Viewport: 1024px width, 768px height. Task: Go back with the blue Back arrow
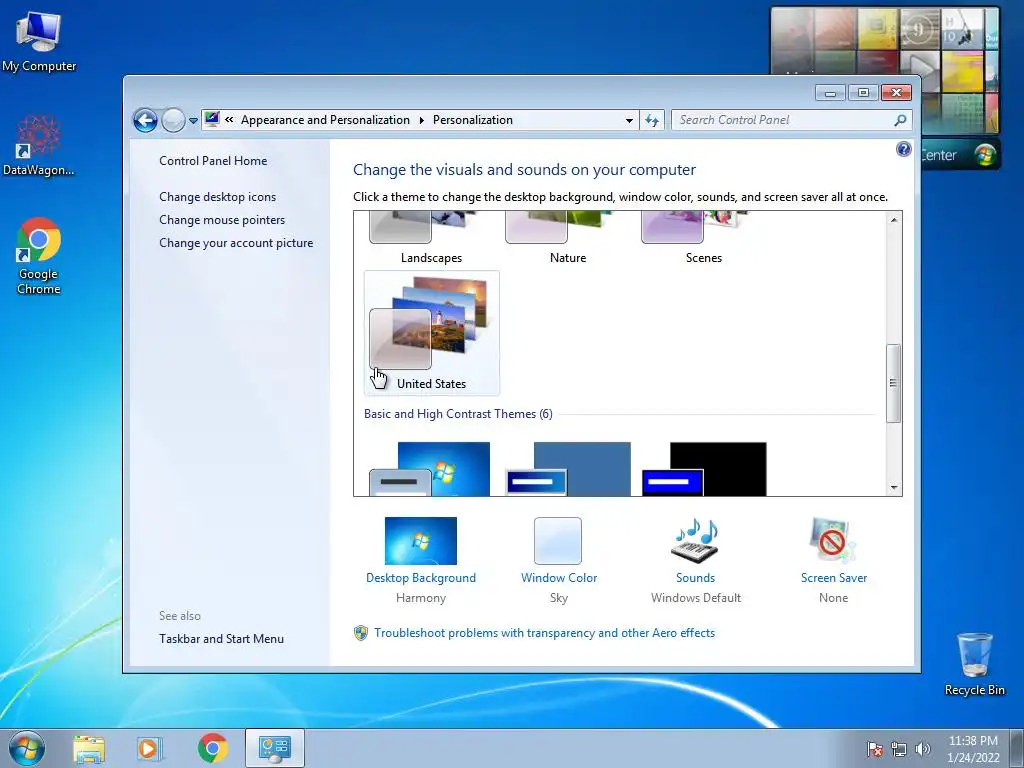click(x=145, y=120)
